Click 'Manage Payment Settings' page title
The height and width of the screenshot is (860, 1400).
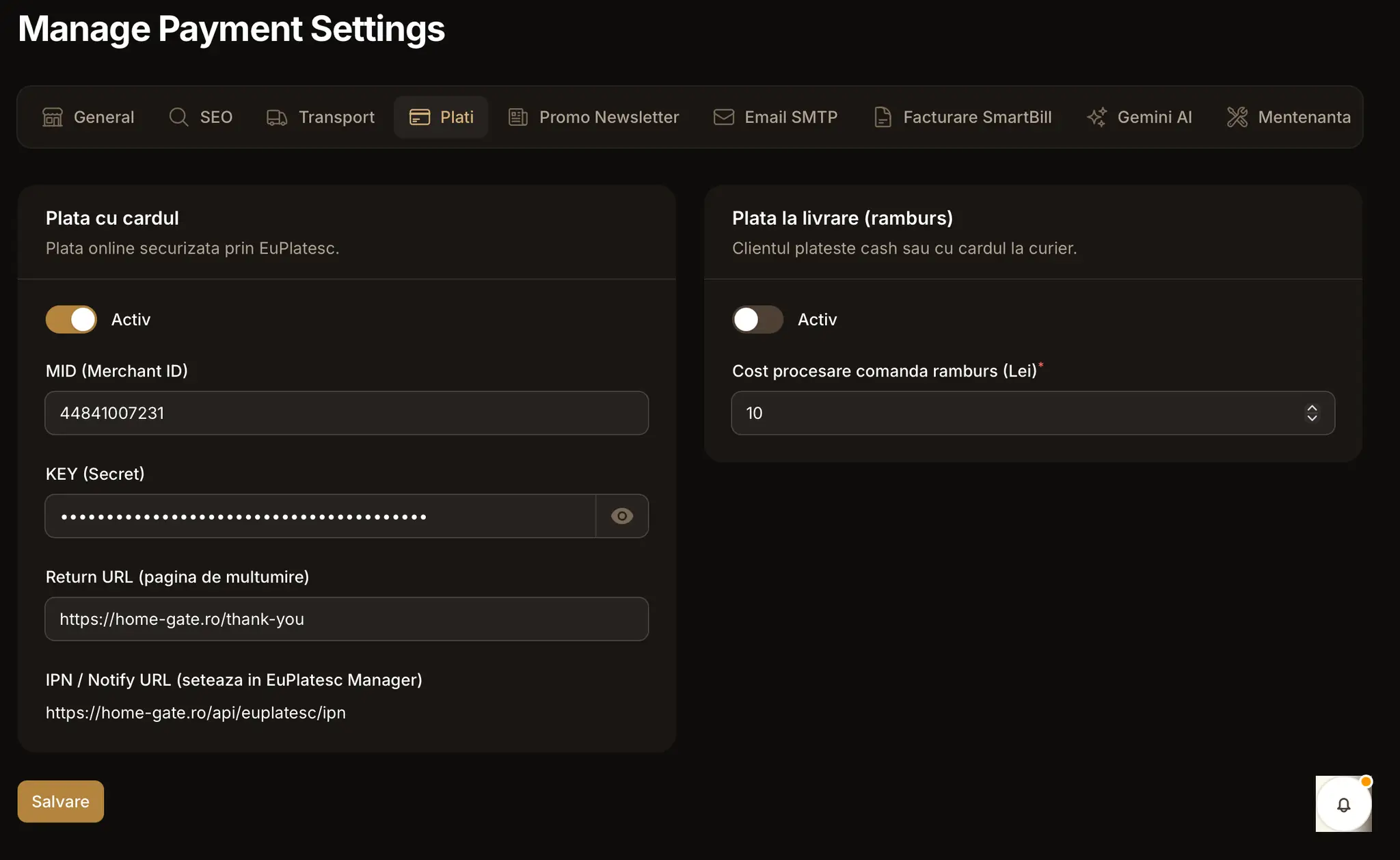(231, 29)
